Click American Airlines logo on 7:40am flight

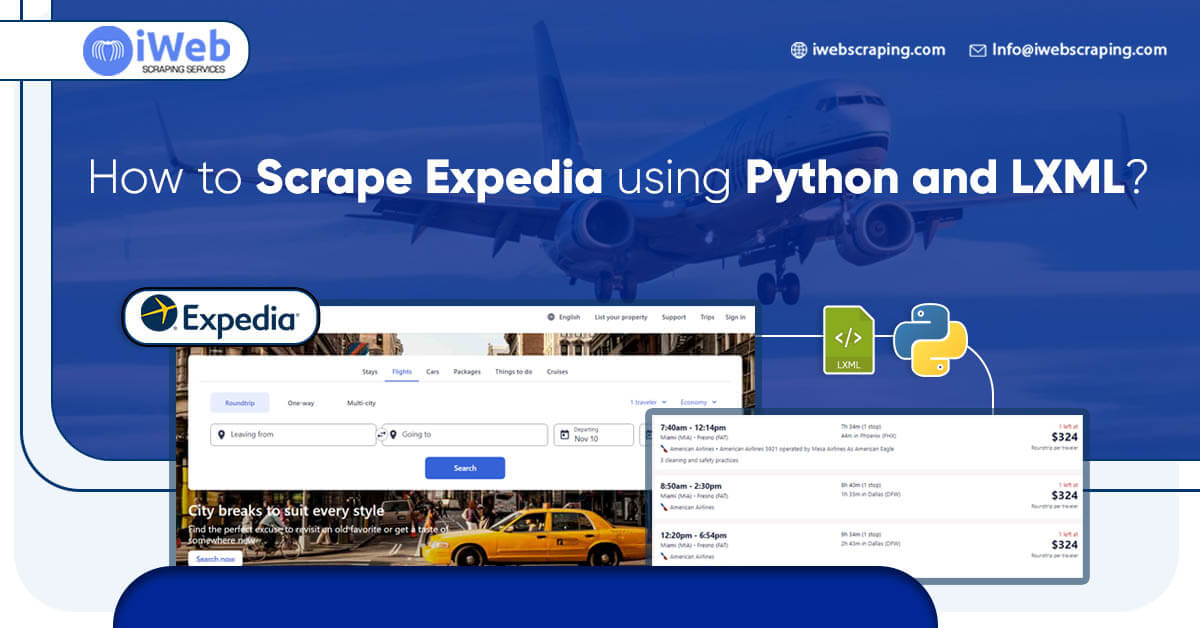tap(664, 449)
